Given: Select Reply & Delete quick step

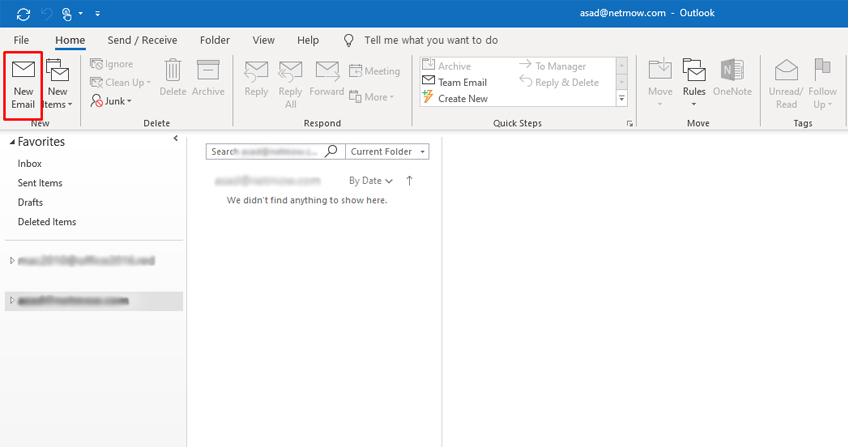Looking at the screenshot, I should (559, 82).
